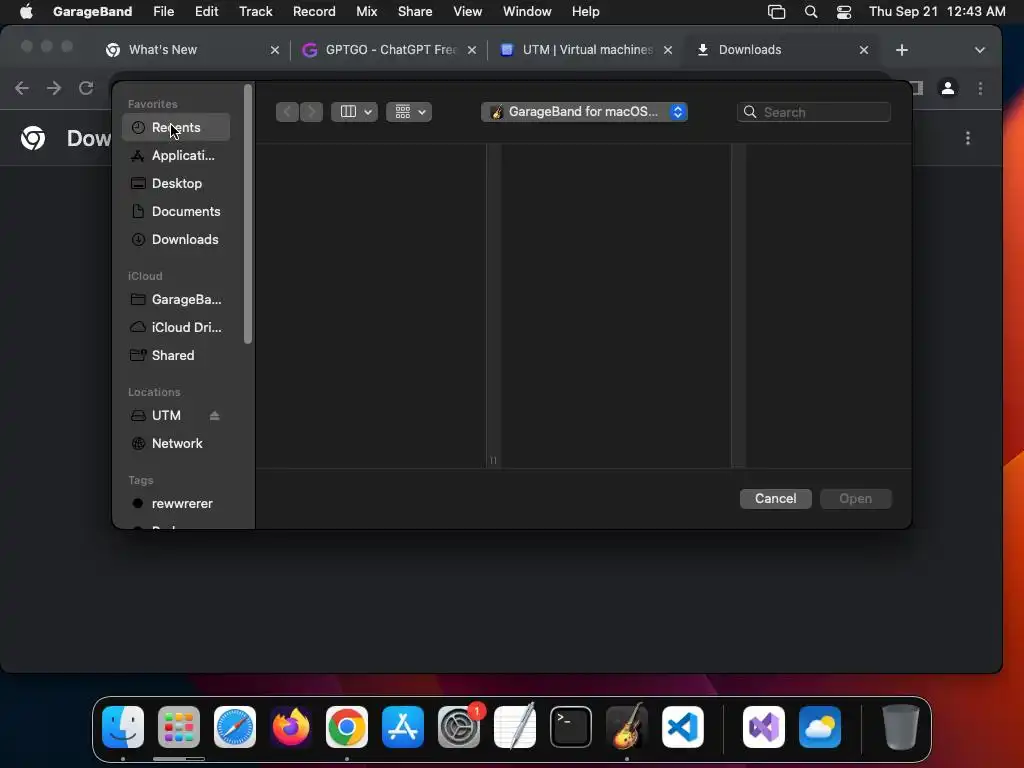The width and height of the screenshot is (1024, 768).
Task: Open Visual Studio Code from the Dock
Action: (x=682, y=727)
